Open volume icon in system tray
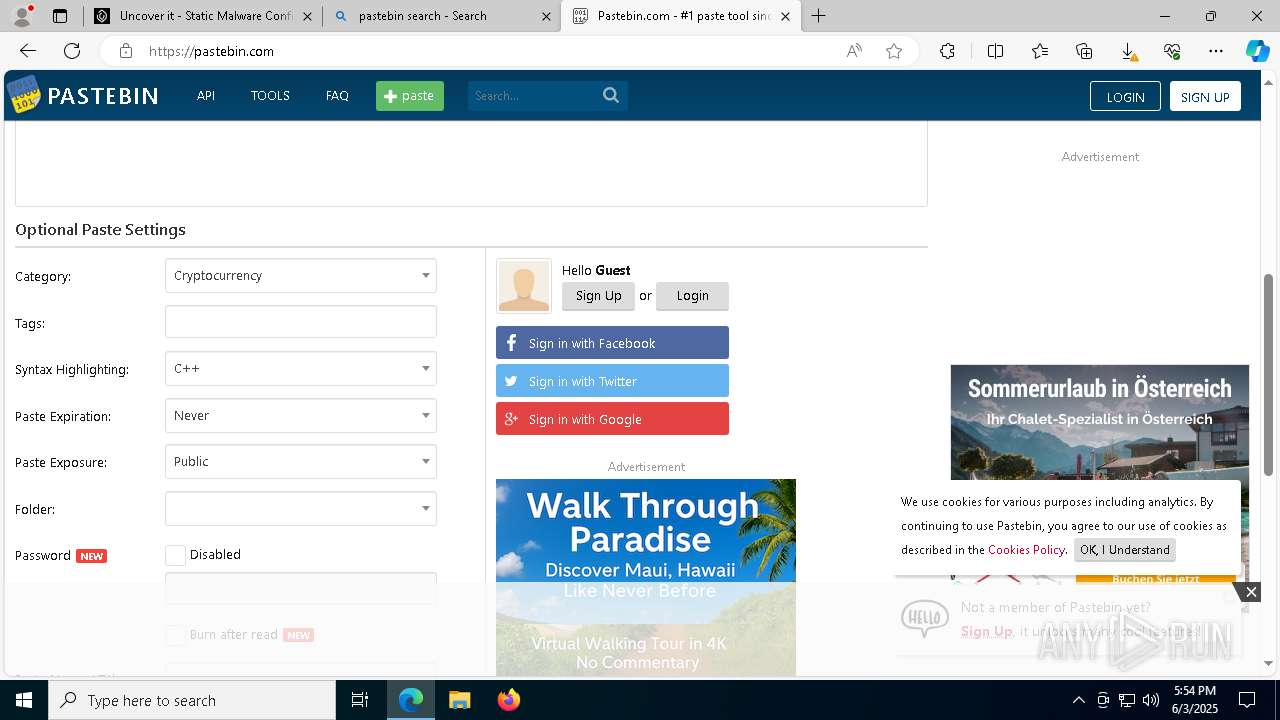The width and height of the screenshot is (1280, 720). pos(1151,700)
